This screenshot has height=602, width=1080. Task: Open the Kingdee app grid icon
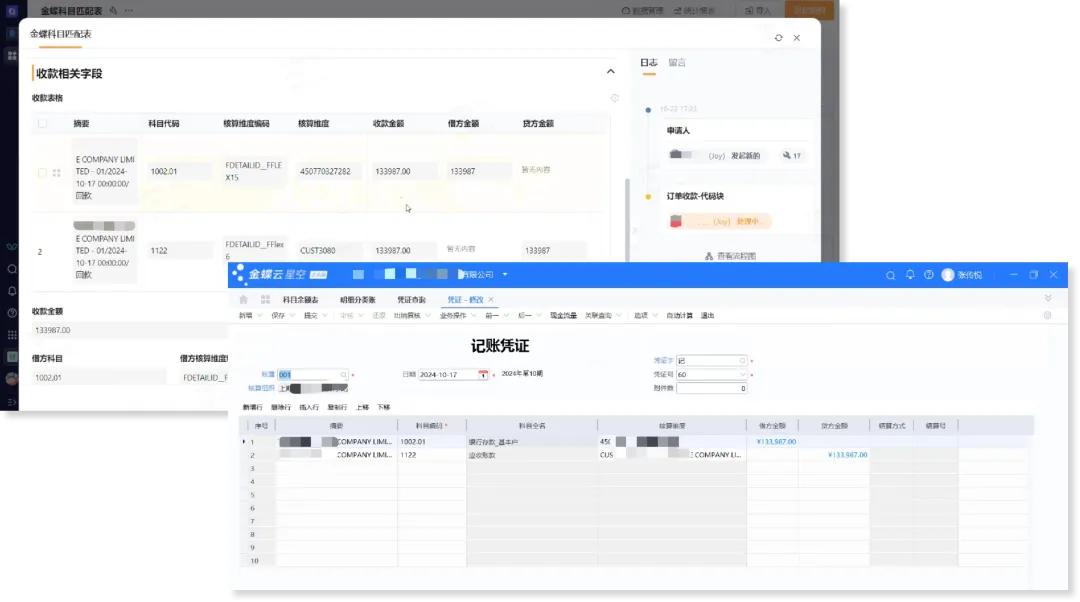pos(265,300)
